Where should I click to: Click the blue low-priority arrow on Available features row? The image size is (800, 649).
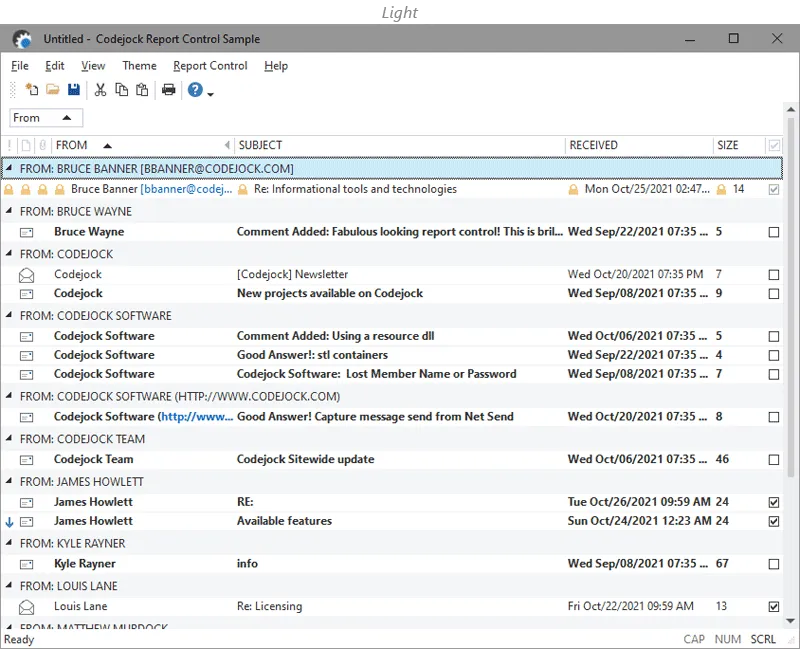(x=9, y=522)
